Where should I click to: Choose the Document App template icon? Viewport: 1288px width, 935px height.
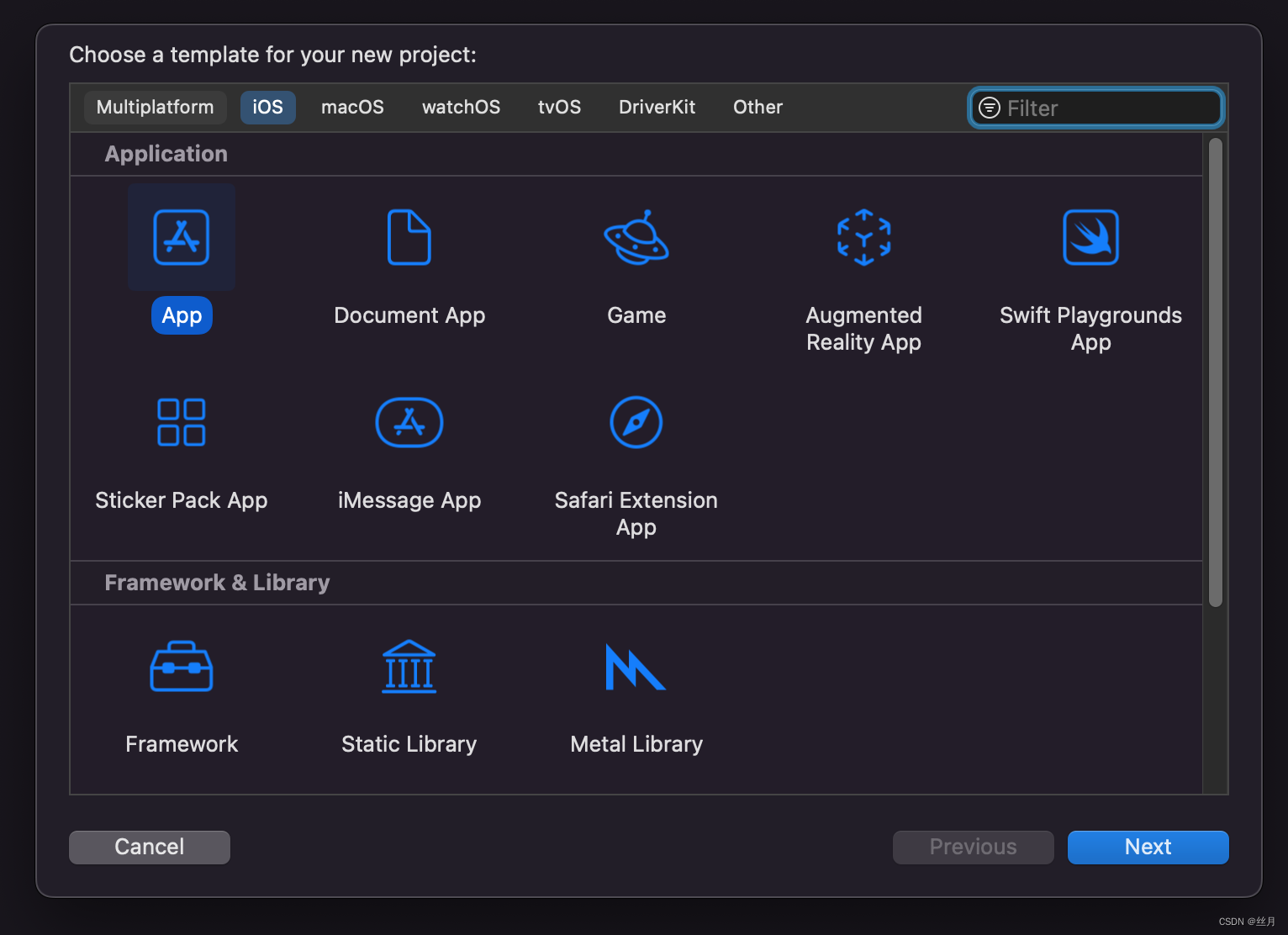409,237
